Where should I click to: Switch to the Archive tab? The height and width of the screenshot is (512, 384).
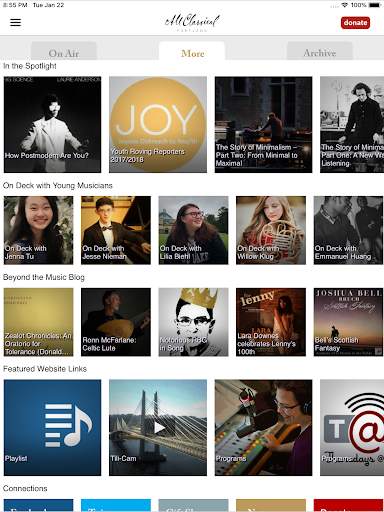tap(320, 52)
